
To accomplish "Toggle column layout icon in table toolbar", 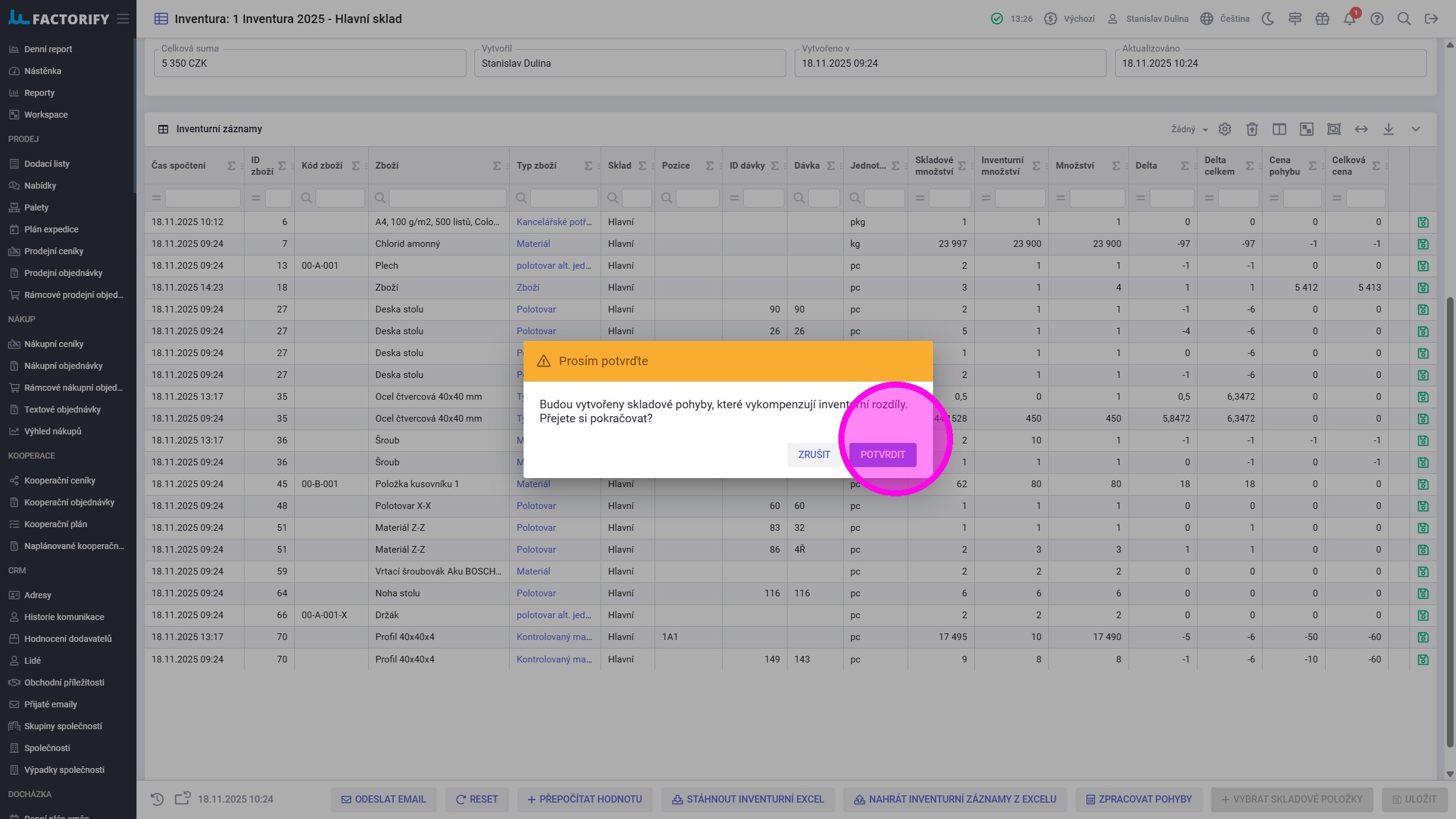I will [1279, 129].
